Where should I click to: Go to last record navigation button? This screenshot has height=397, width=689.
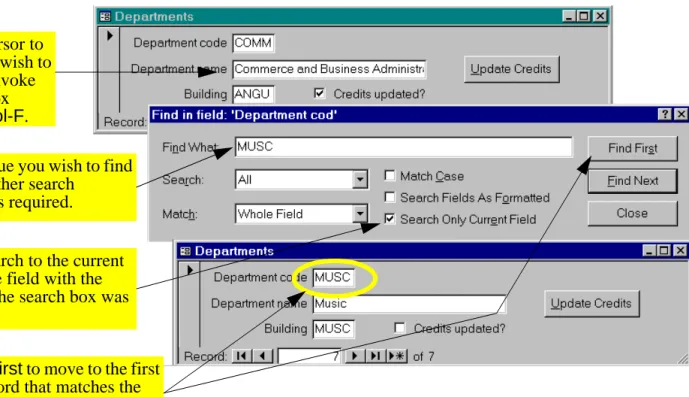(x=375, y=356)
